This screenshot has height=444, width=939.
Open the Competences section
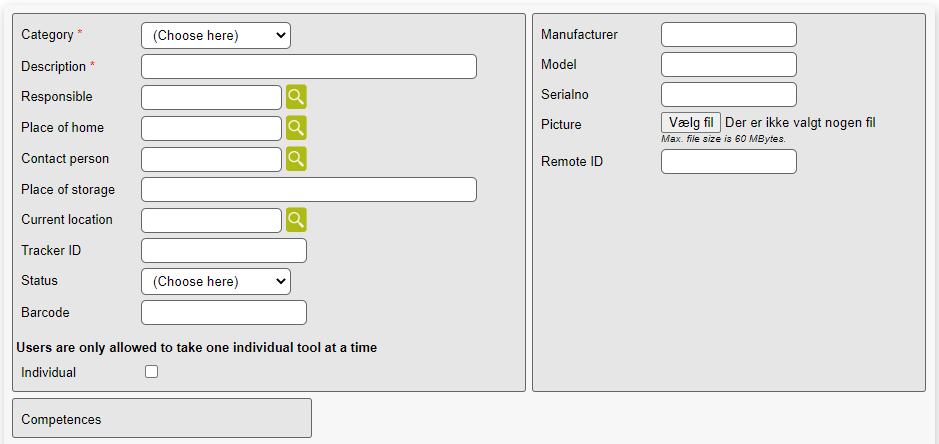(x=161, y=419)
